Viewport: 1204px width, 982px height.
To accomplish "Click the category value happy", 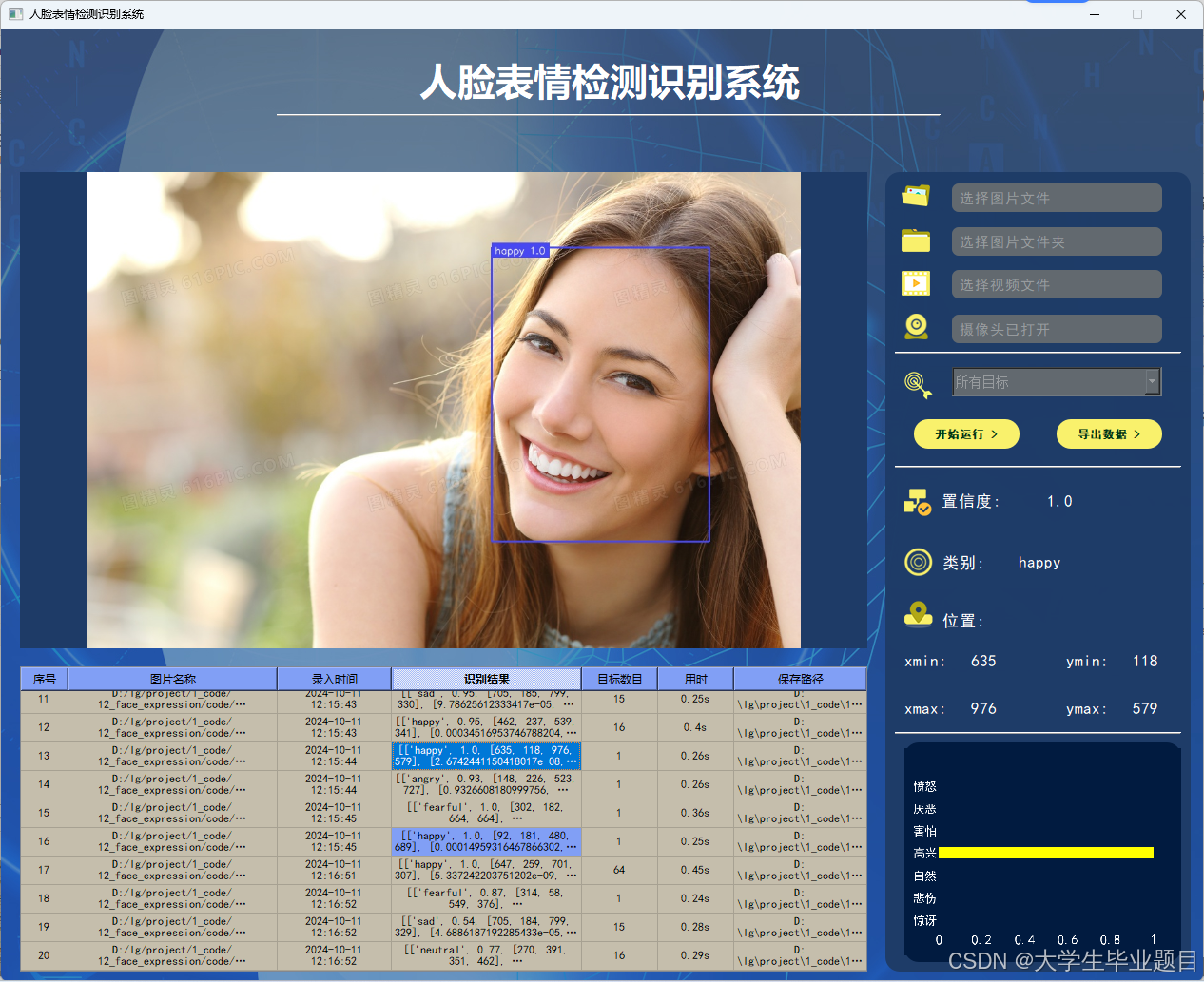I will pyautogui.click(x=1039, y=563).
